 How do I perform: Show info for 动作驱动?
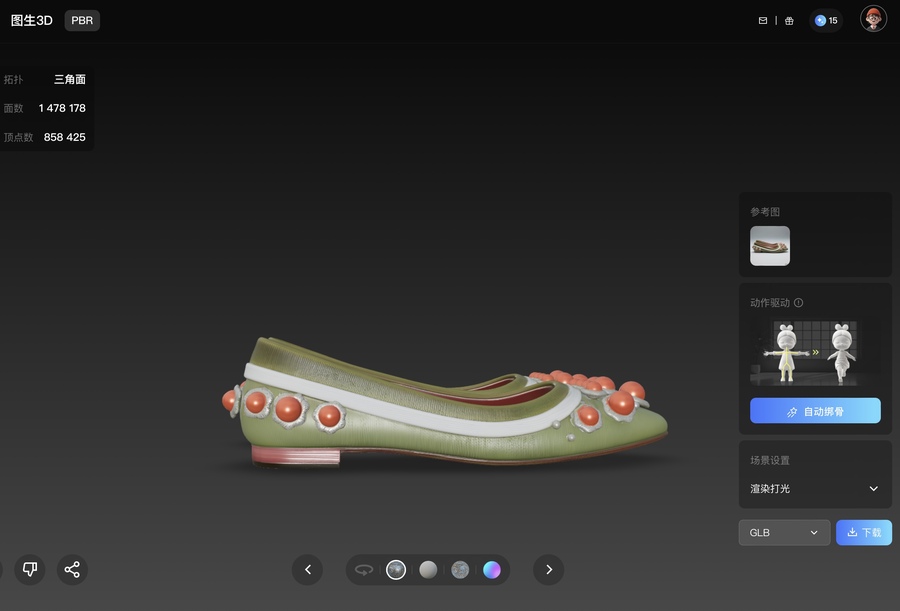tap(798, 303)
